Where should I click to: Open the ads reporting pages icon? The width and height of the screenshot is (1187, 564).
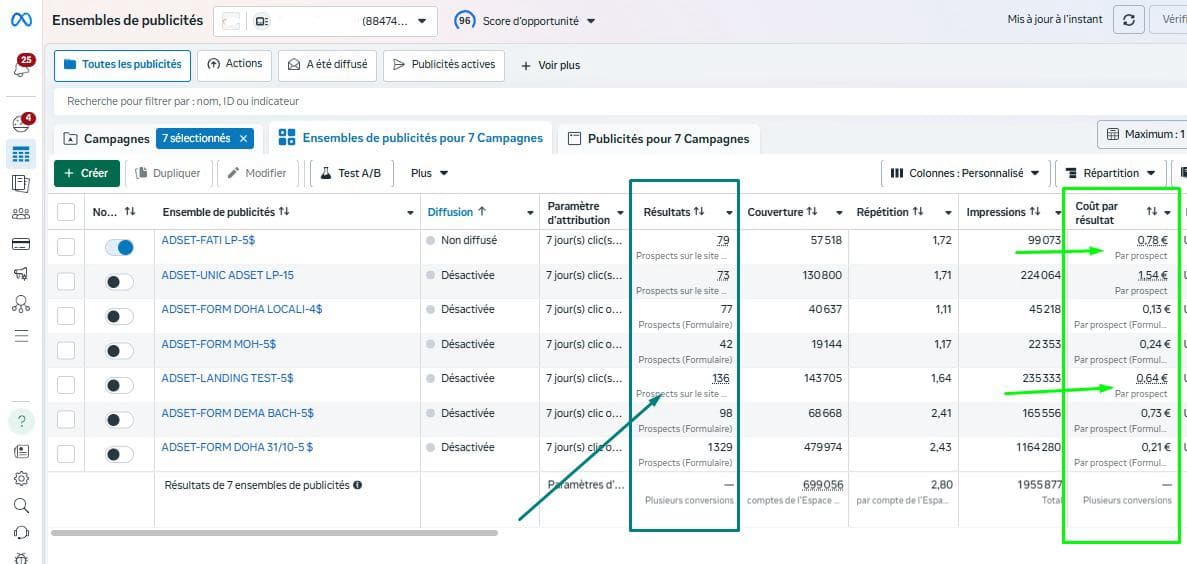tap(21, 183)
